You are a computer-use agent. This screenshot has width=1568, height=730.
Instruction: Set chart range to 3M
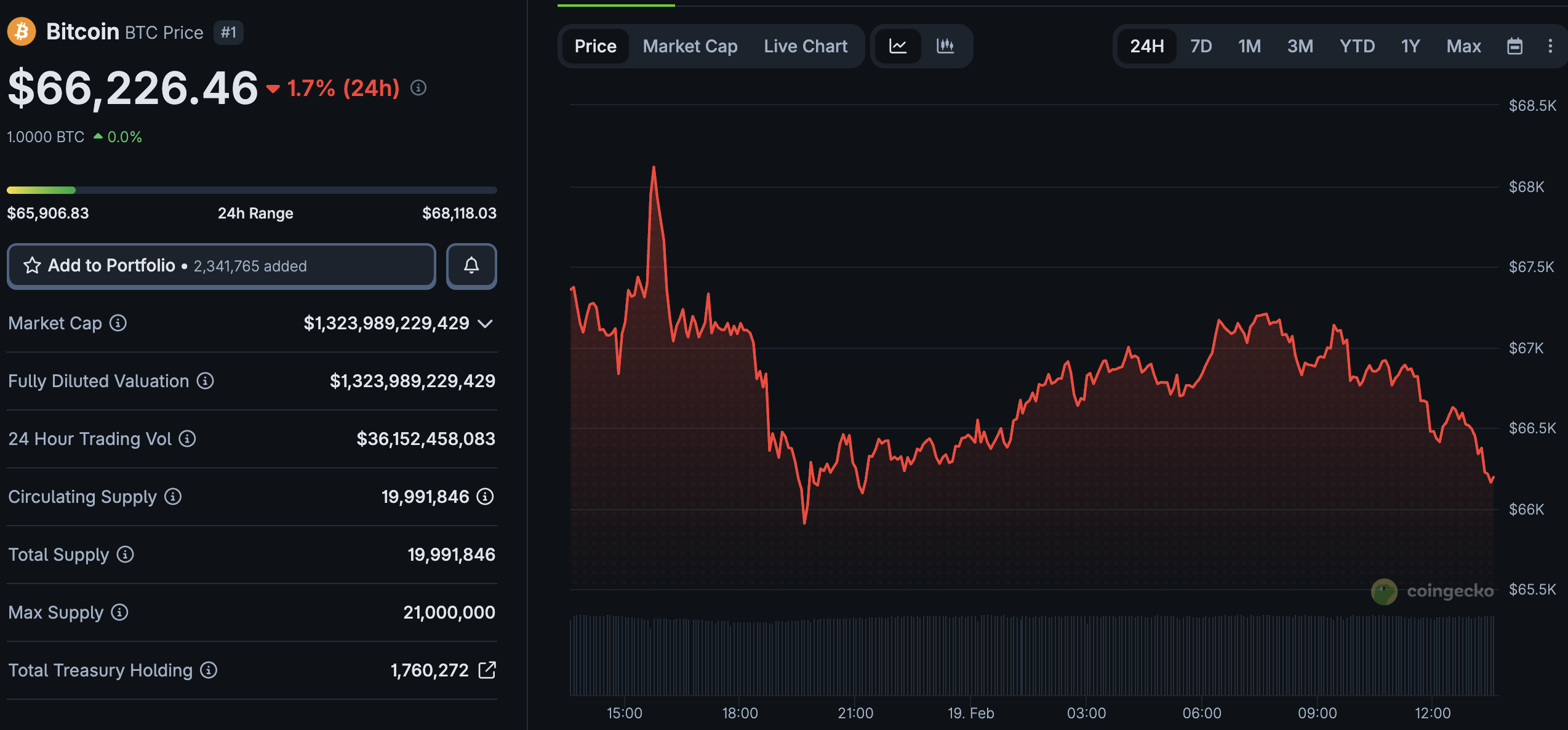pyautogui.click(x=1300, y=46)
